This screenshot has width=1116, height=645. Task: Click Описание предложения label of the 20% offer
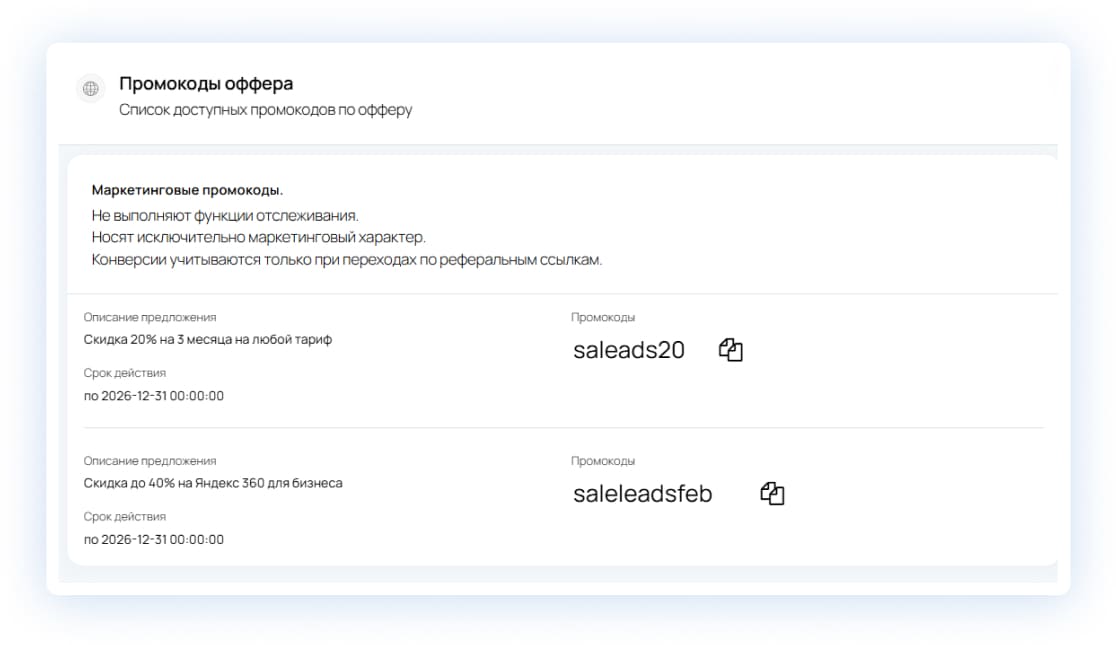tap(150, 317)
